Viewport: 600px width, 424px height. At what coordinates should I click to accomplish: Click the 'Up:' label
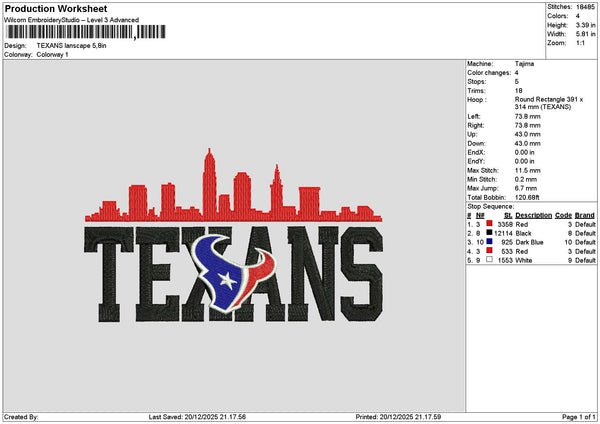[472, 134]
